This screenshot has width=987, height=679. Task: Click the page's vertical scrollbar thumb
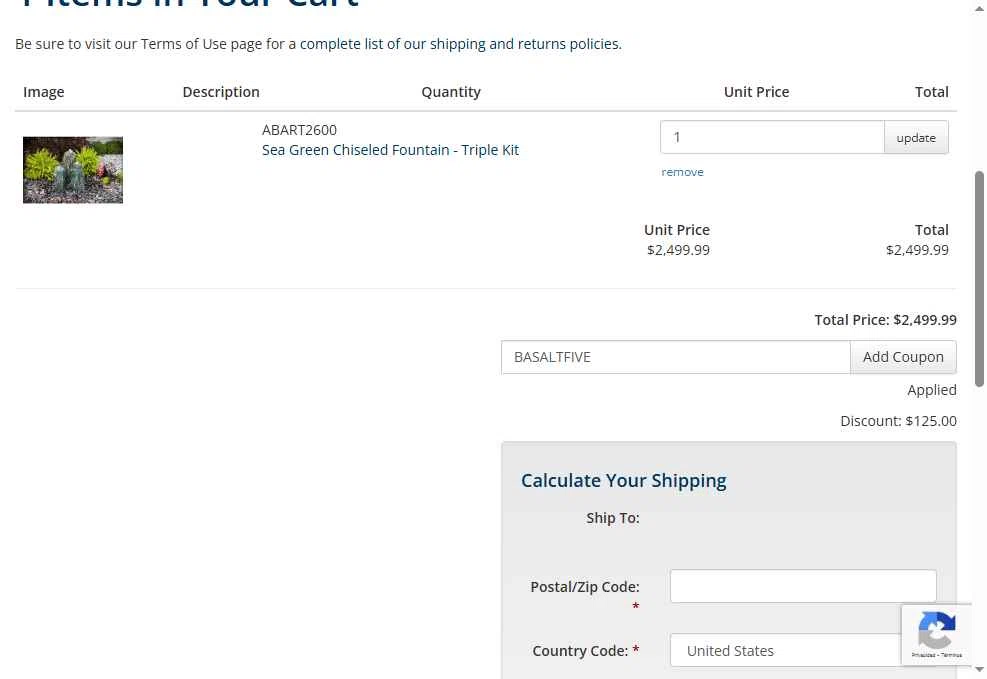click(x=979, y=279)
